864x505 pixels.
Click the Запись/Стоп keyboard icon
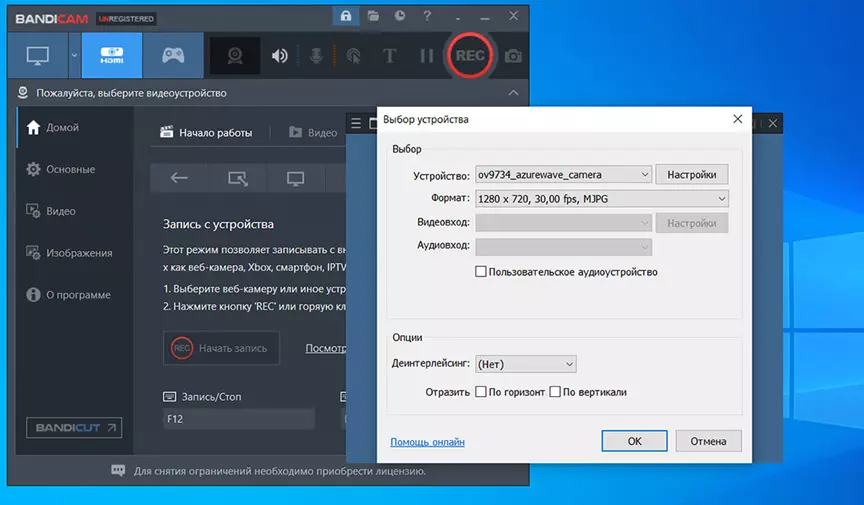[x=169, y=397]
